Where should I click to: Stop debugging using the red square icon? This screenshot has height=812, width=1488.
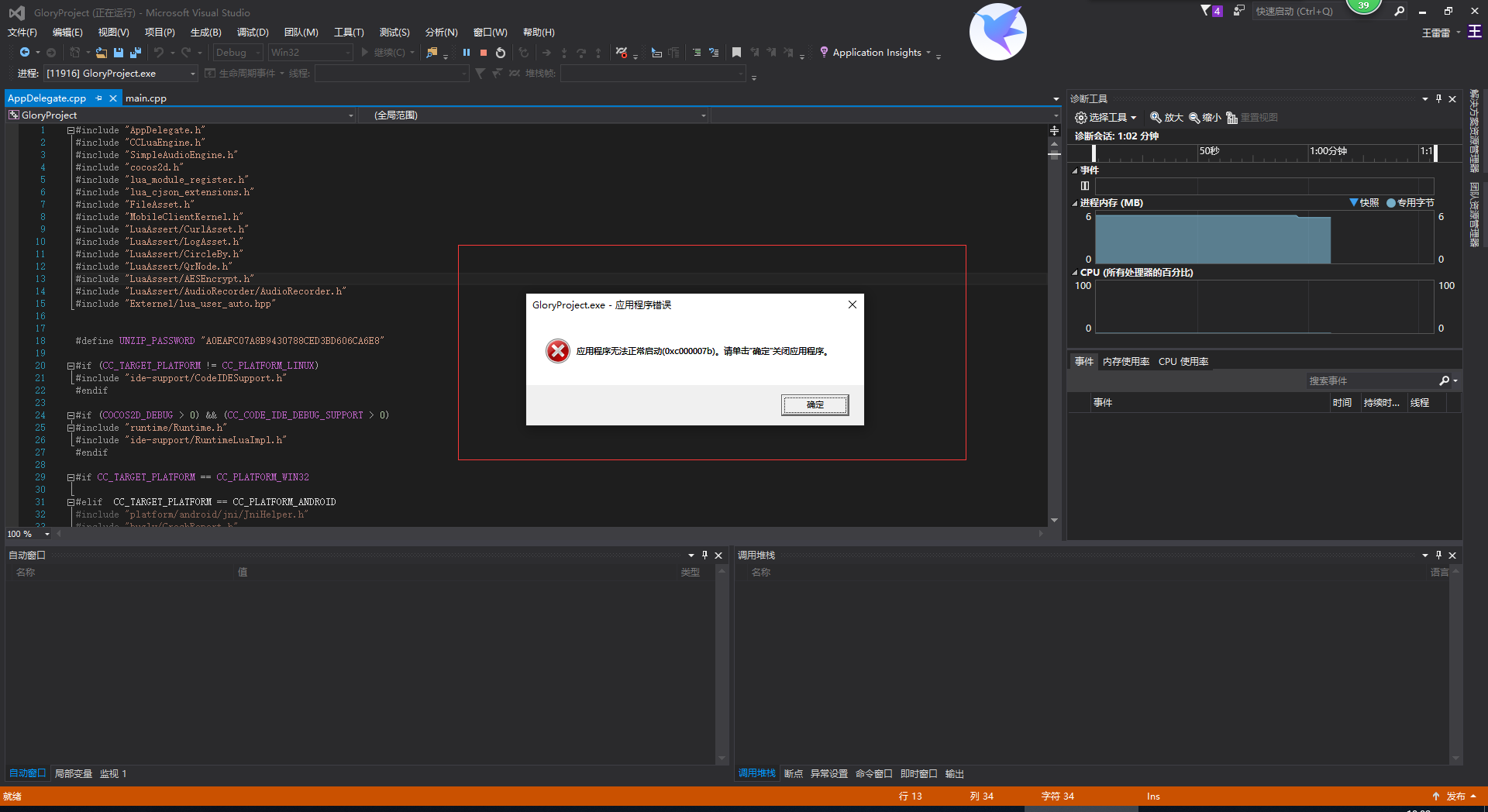pos(484,53)
